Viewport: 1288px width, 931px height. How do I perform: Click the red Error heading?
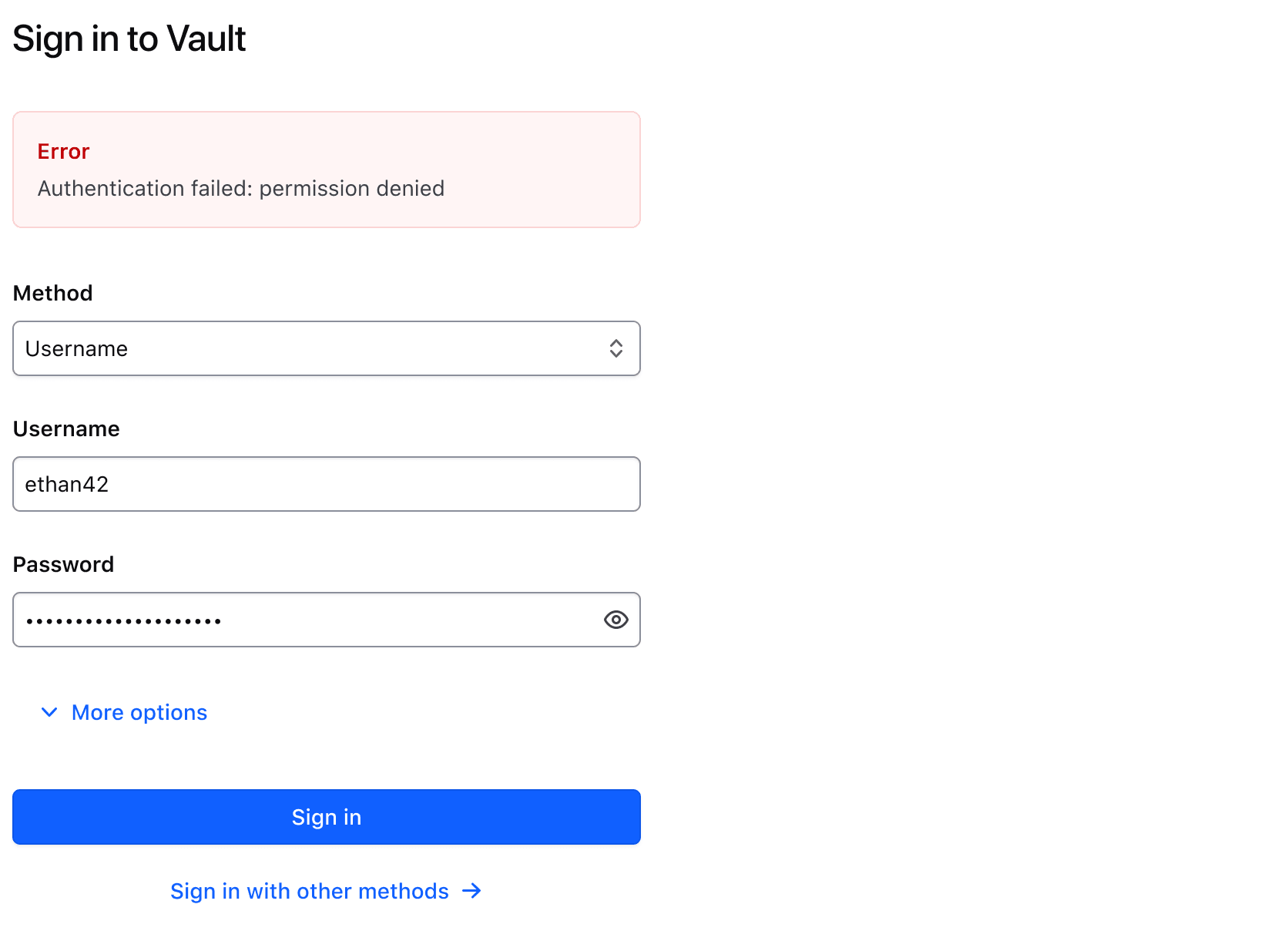[63, 151]
